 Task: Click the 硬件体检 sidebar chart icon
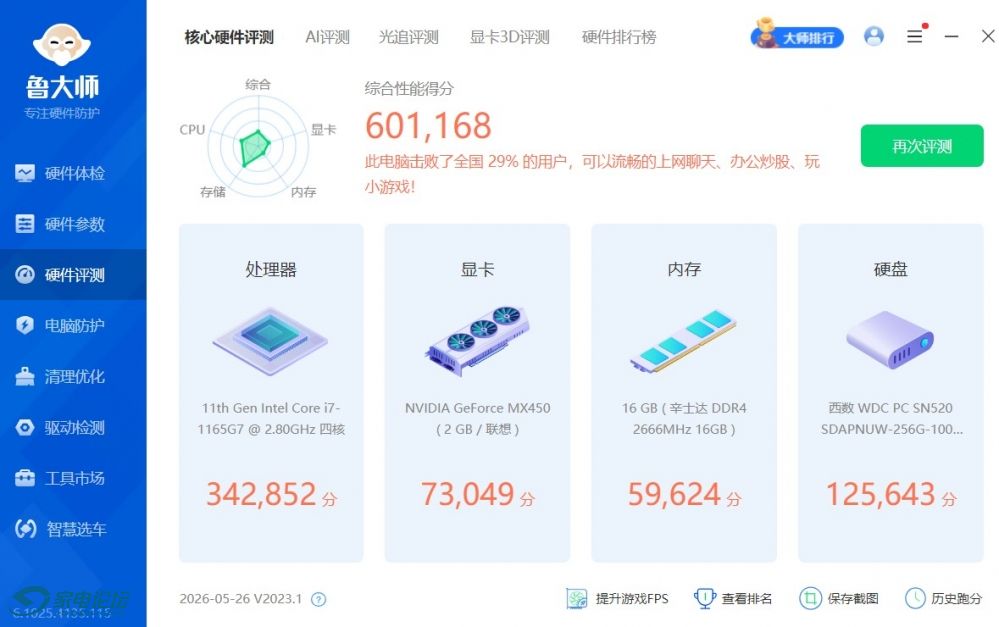coord(25,173)
